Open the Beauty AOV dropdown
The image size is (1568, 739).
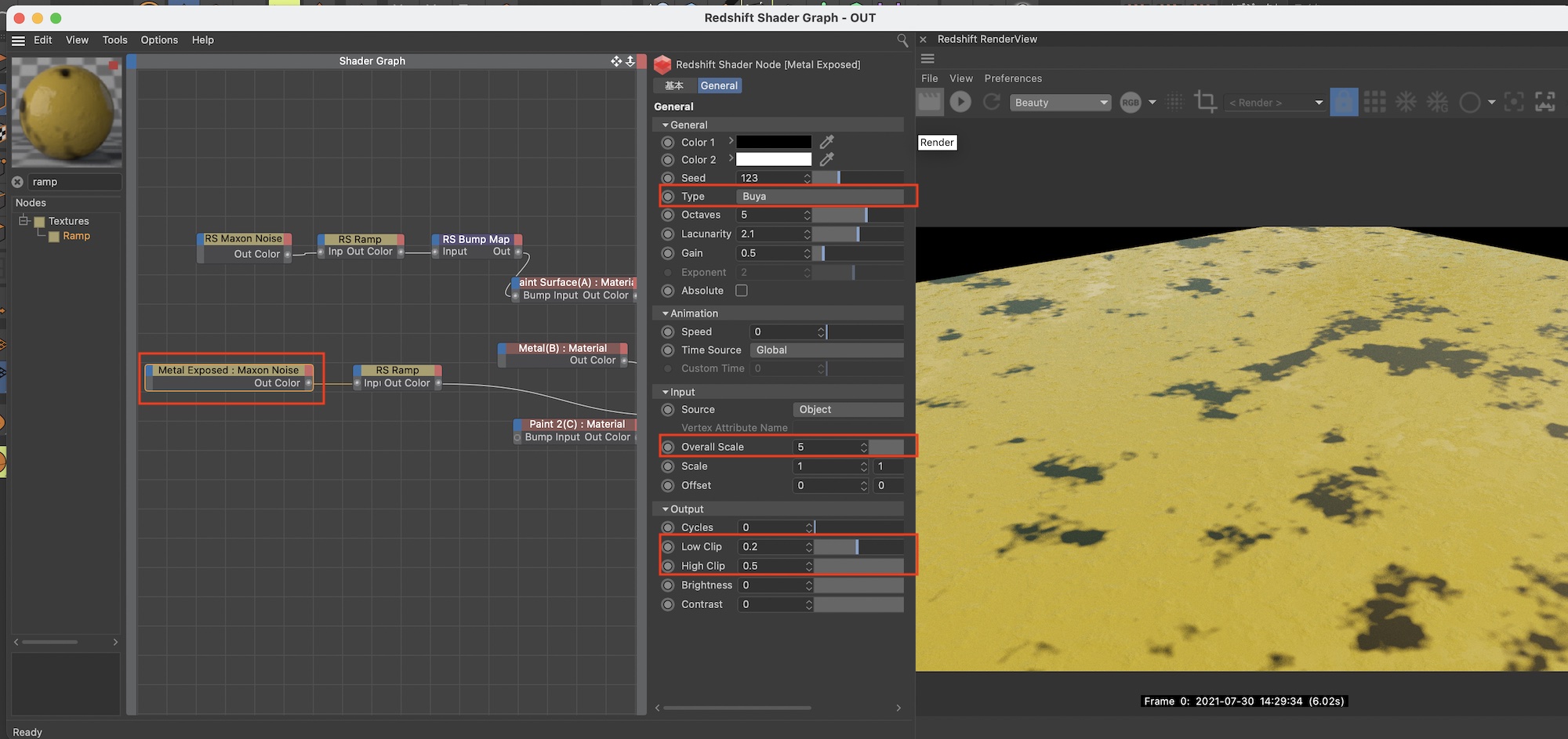click(1060, 103)
